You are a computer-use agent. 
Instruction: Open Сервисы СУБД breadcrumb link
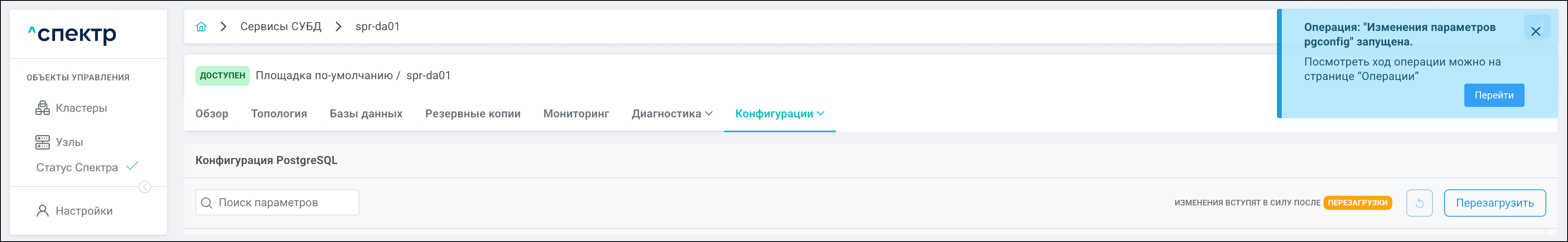click(281, 27)
